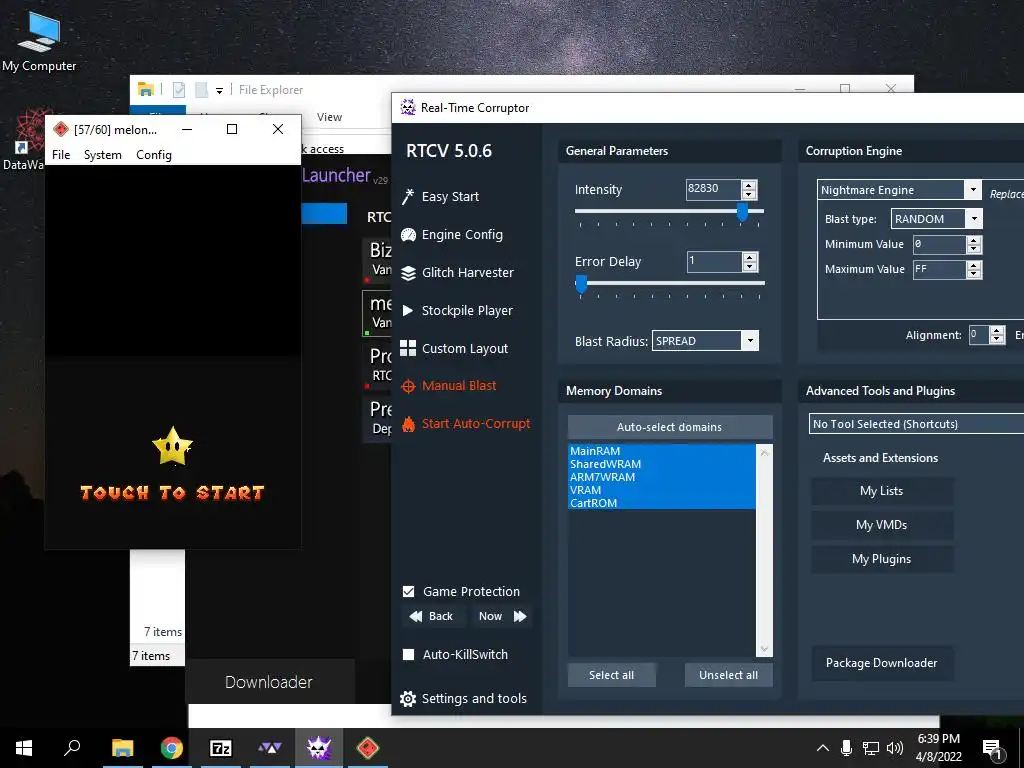1024x768 pixels.
Task: Open volume speaker tray icon
Action: tap(895, 748)
